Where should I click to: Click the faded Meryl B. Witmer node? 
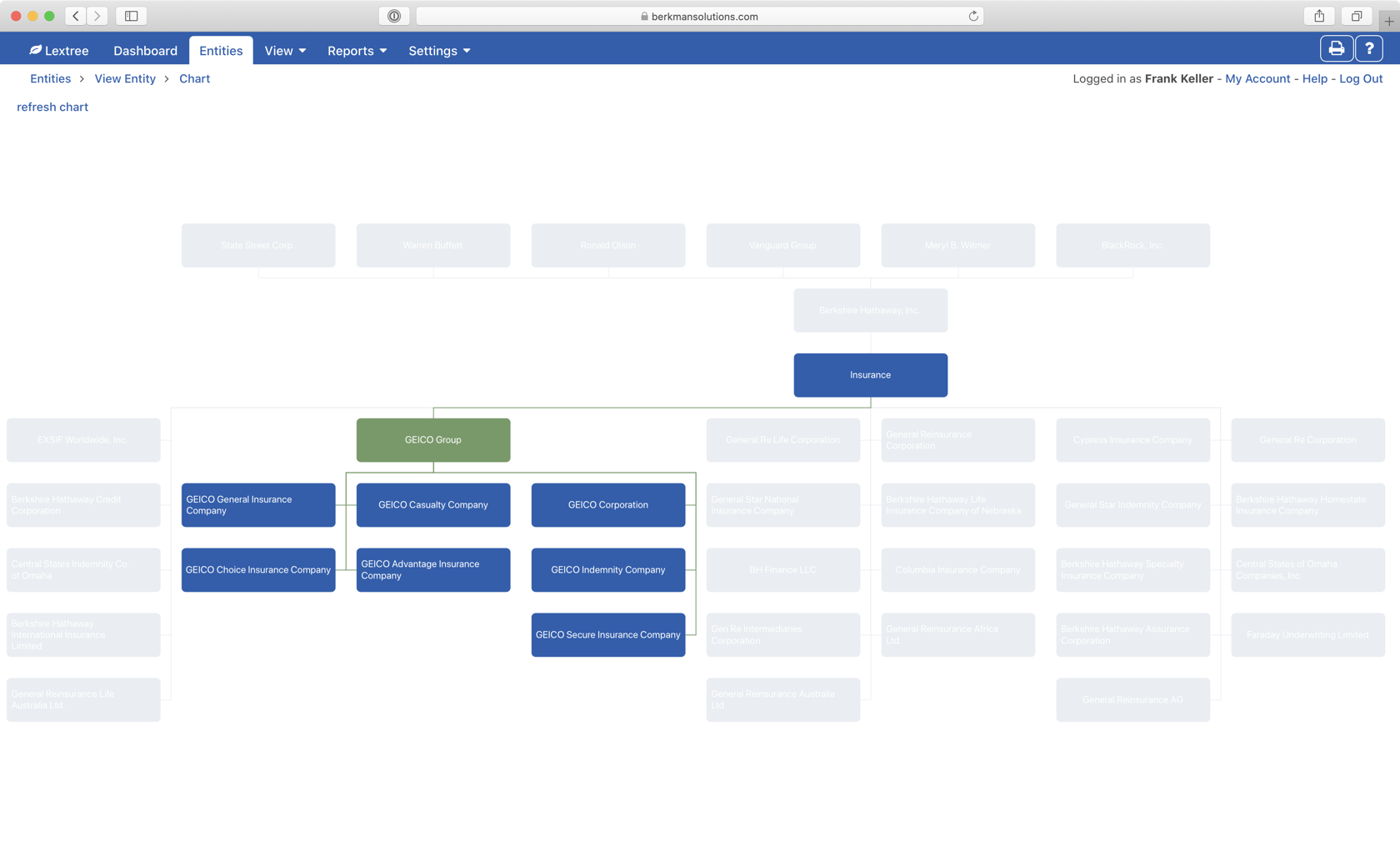point(958,245)
